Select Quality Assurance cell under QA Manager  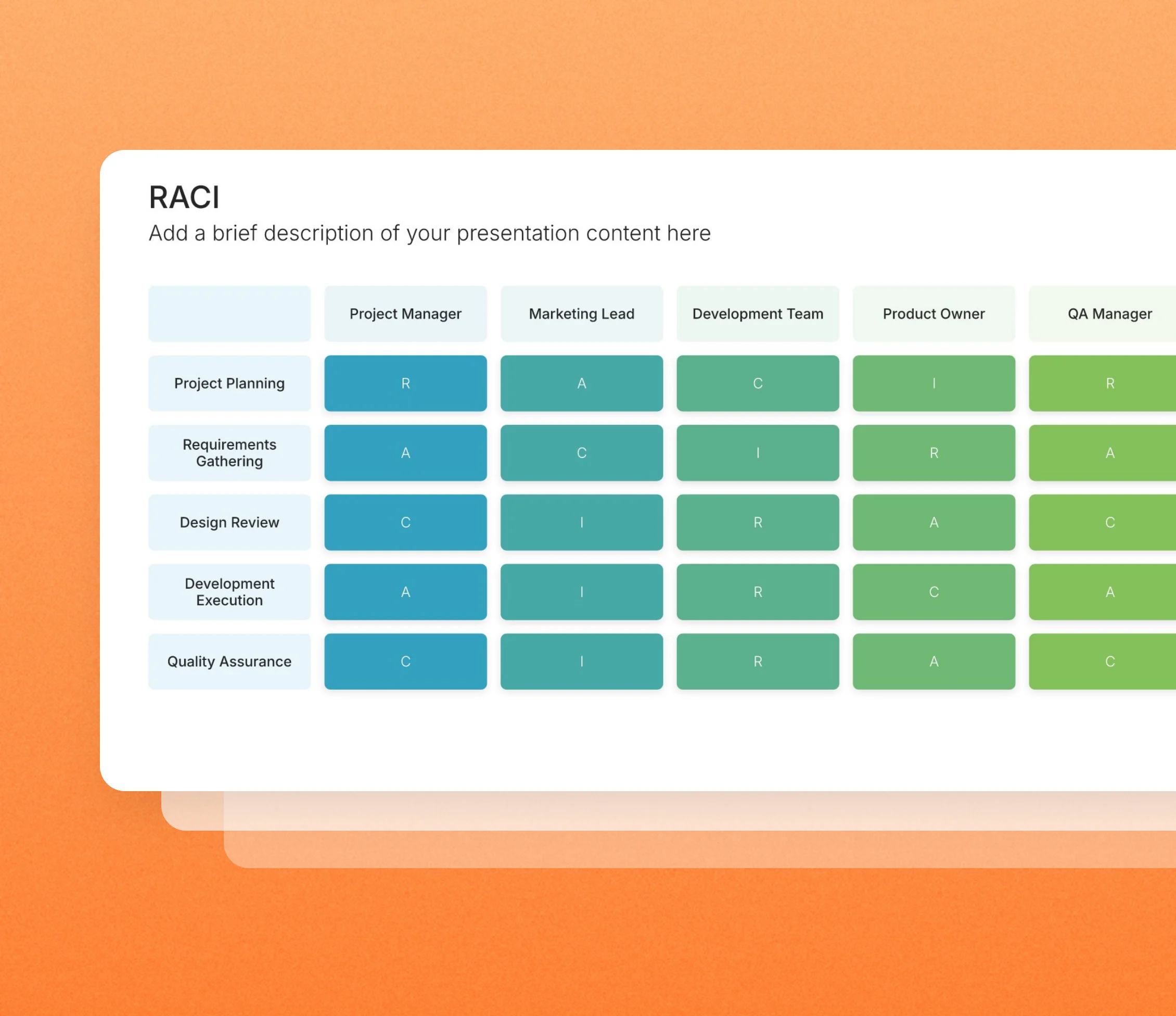click(x=1102, y=661)
